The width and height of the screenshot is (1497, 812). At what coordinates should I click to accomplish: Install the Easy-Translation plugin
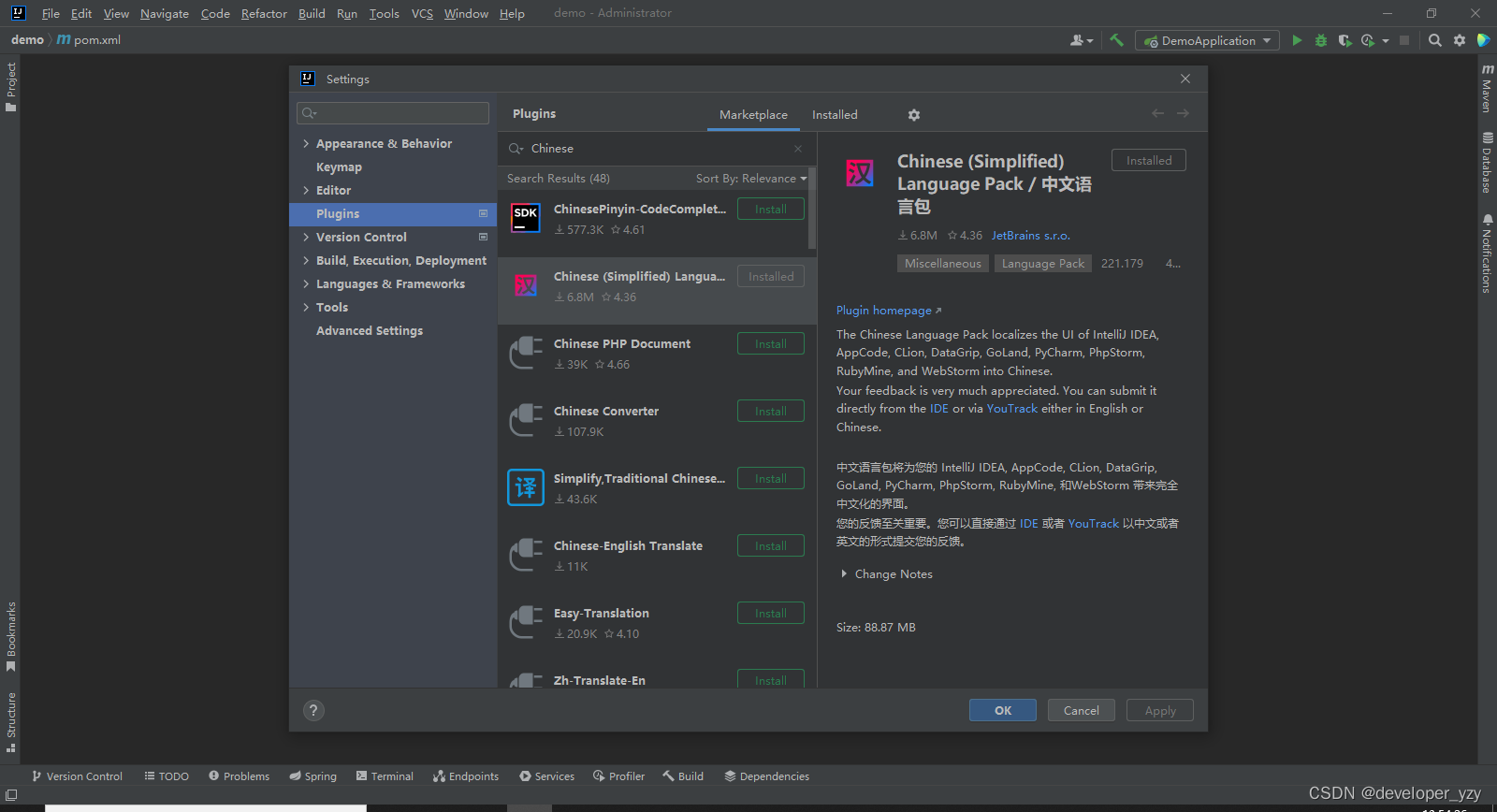[x=771, y=614]
